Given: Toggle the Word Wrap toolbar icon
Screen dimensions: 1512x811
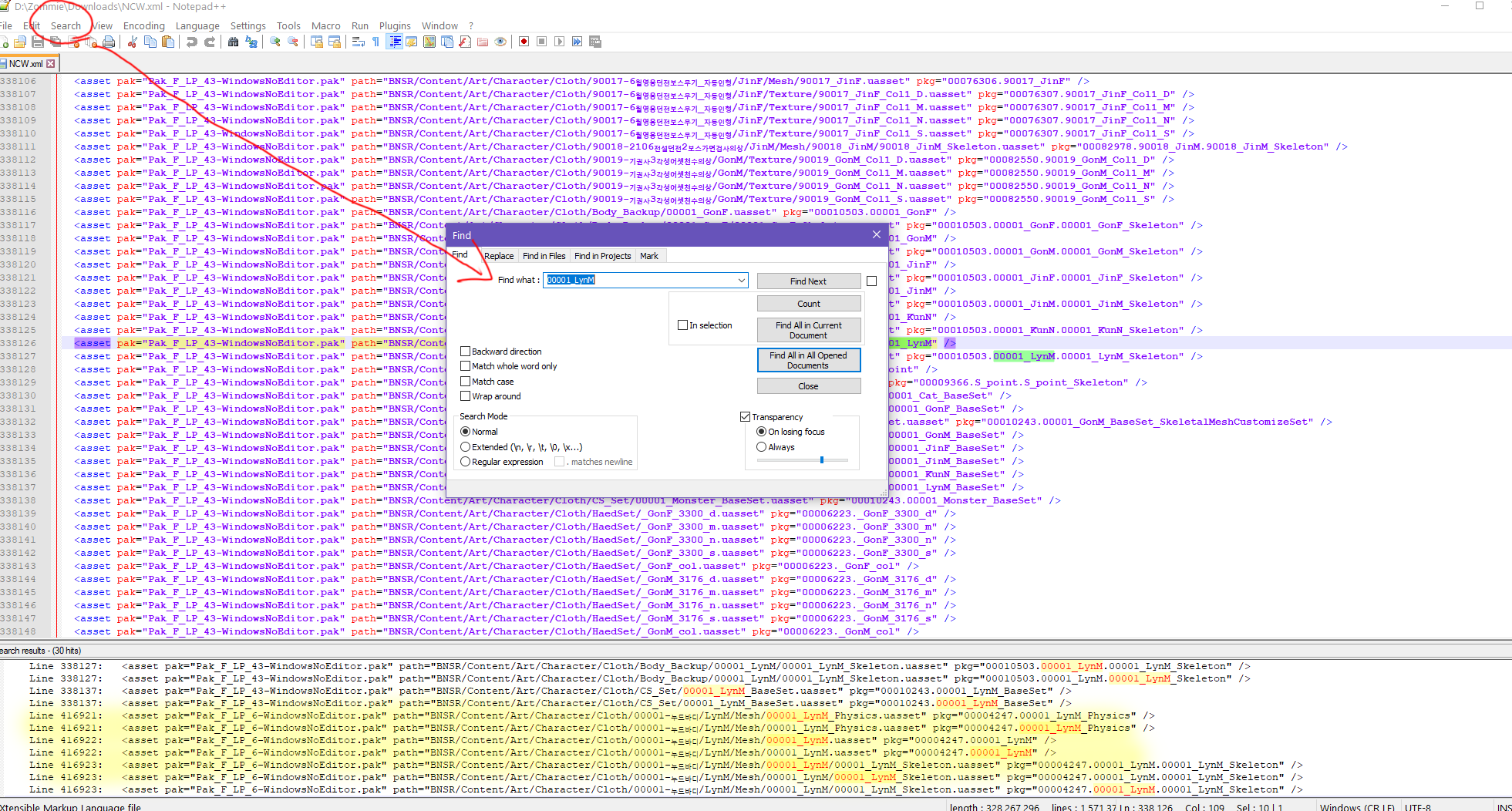Looking at the screenshot, I should click(359, 42).
